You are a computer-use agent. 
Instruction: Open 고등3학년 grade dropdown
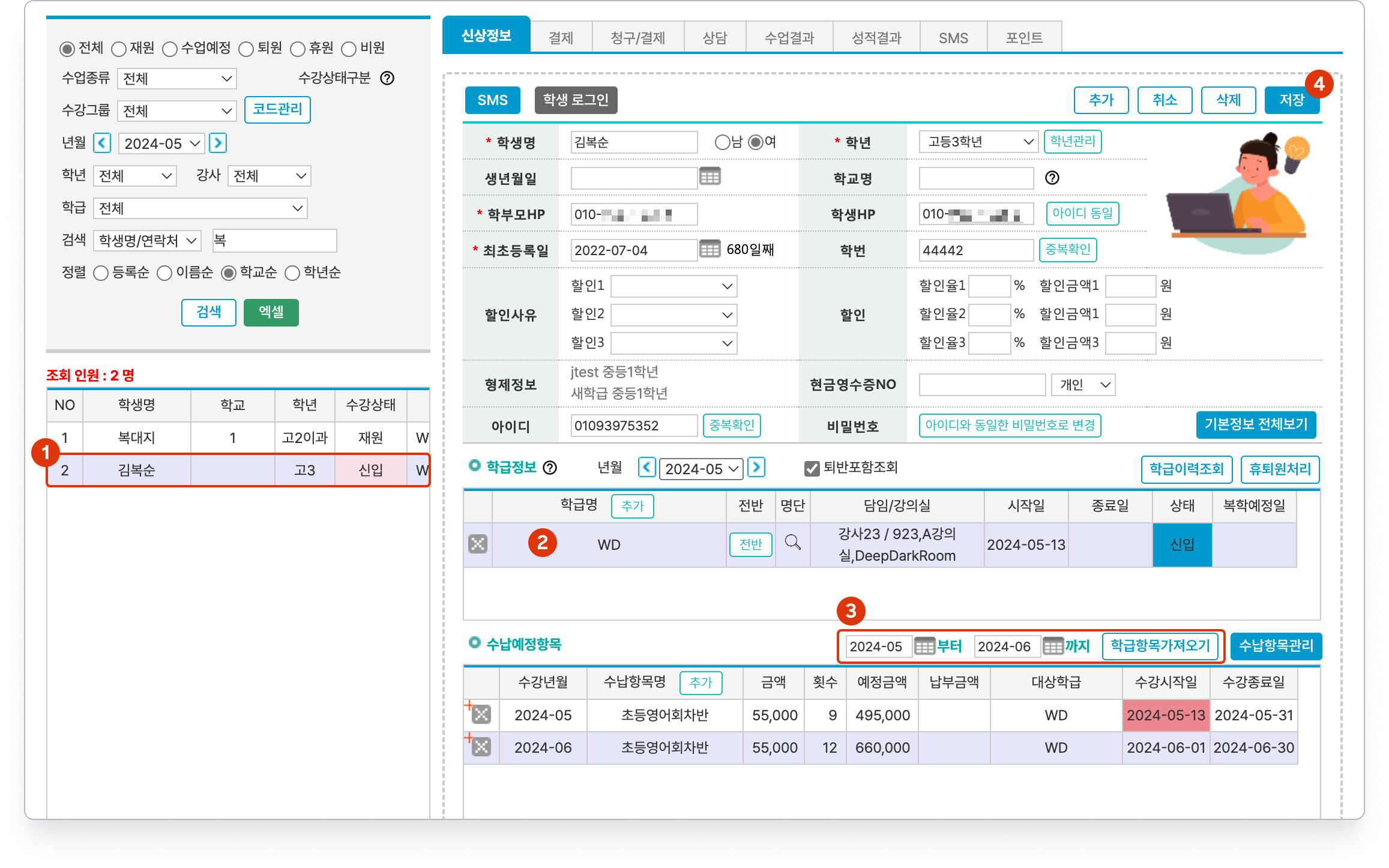[978, 142]
